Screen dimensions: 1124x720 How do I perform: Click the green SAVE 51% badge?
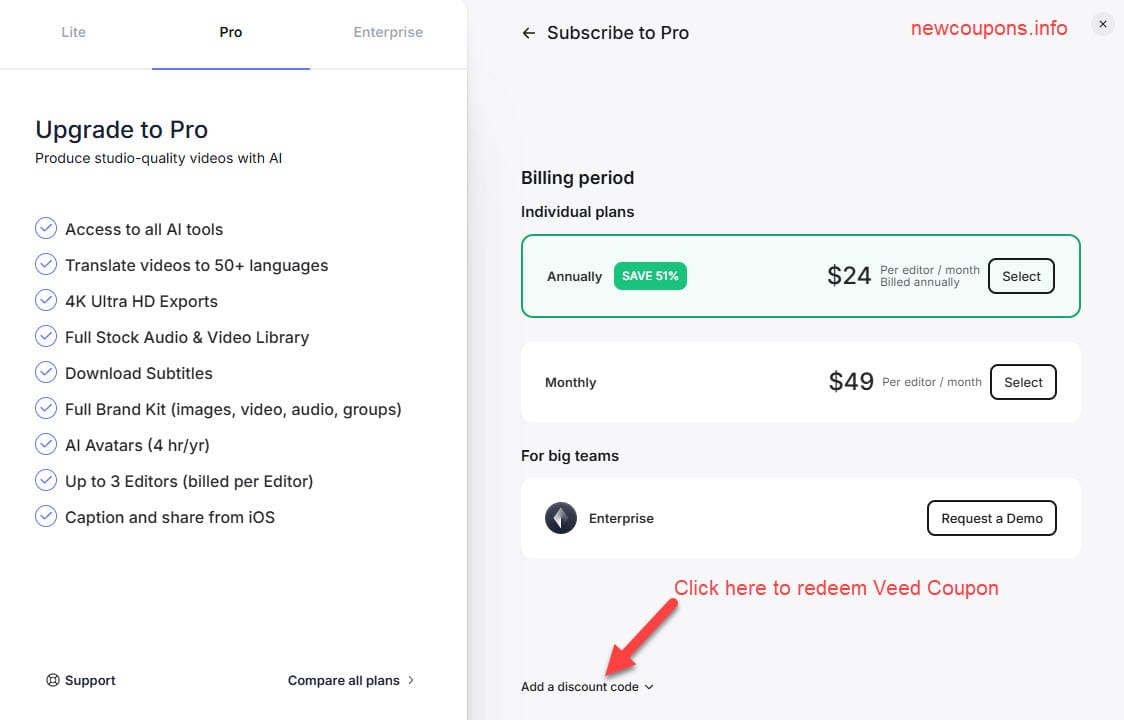coord(650,275)
